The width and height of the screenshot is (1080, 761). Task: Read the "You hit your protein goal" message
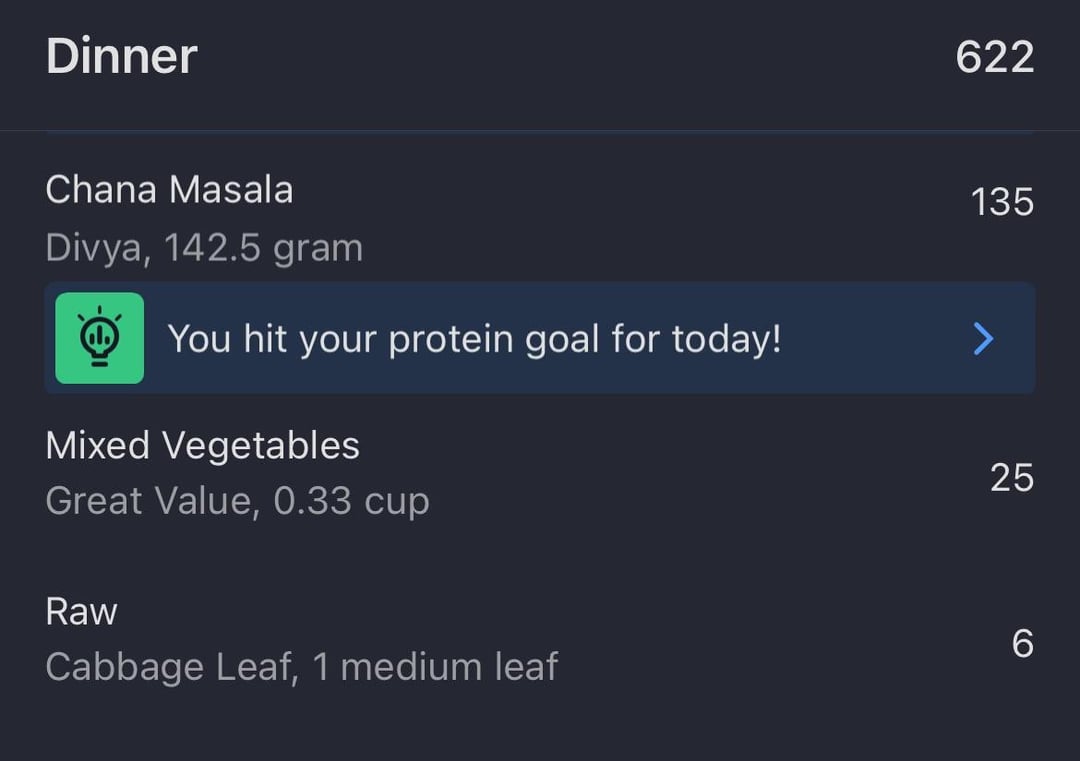coord(474,339)
